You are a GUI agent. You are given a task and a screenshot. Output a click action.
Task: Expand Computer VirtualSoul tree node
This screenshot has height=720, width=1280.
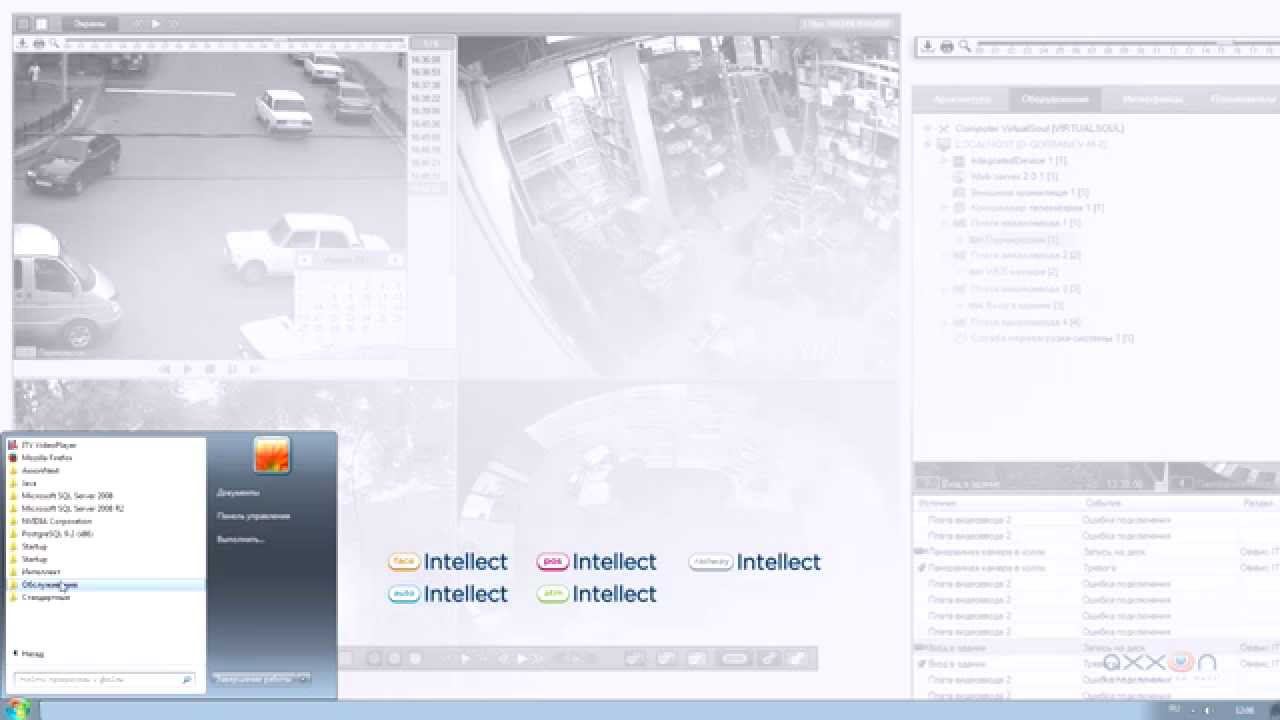[x=927, y=128]
